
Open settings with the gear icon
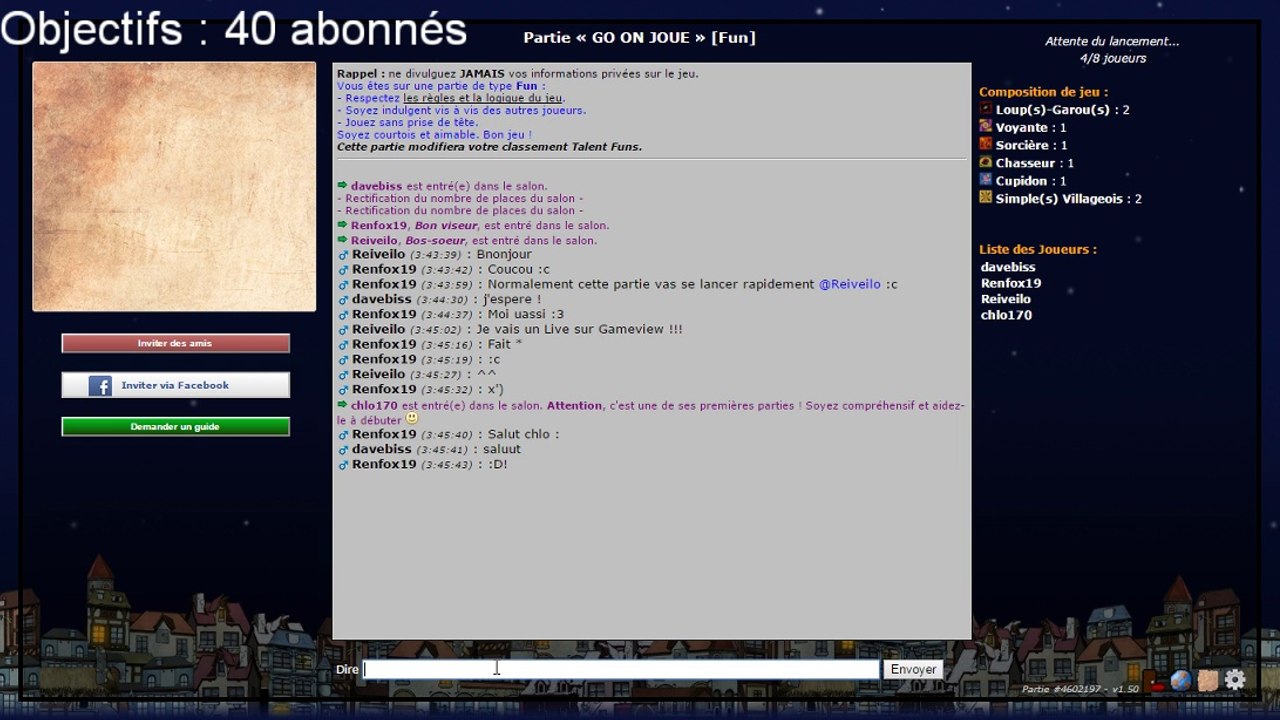click(1235, 680)
